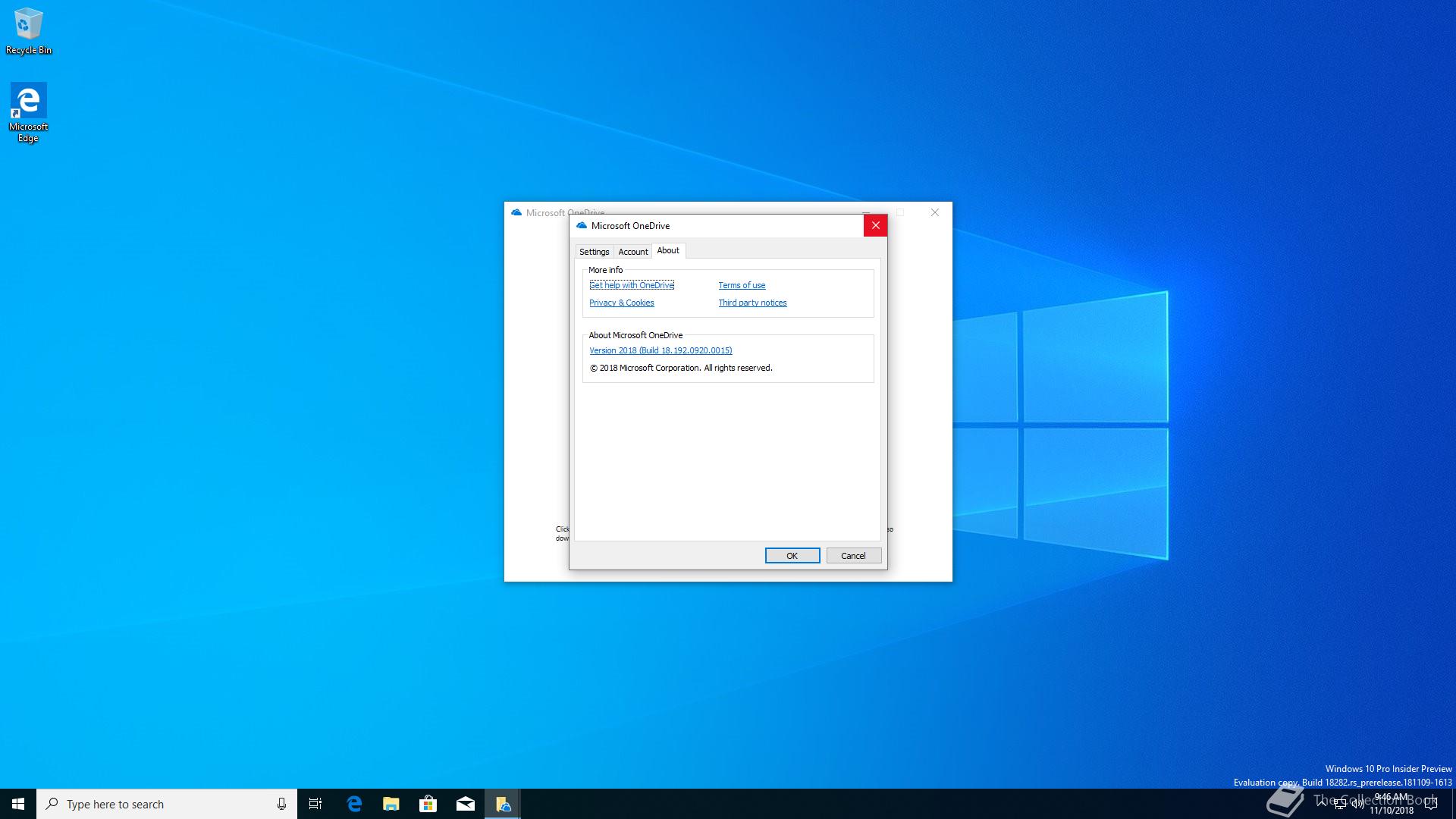Click the copyright 2018 Microsoft Corporation text

click(x=681, y=368)
